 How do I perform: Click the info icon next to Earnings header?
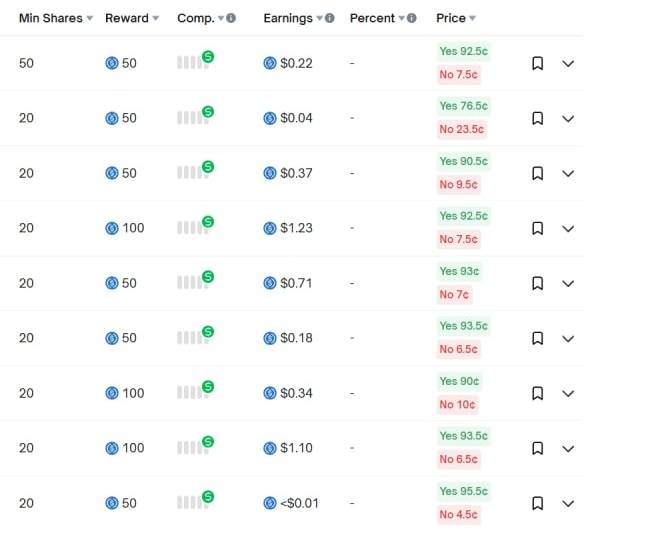coord(329,18)
